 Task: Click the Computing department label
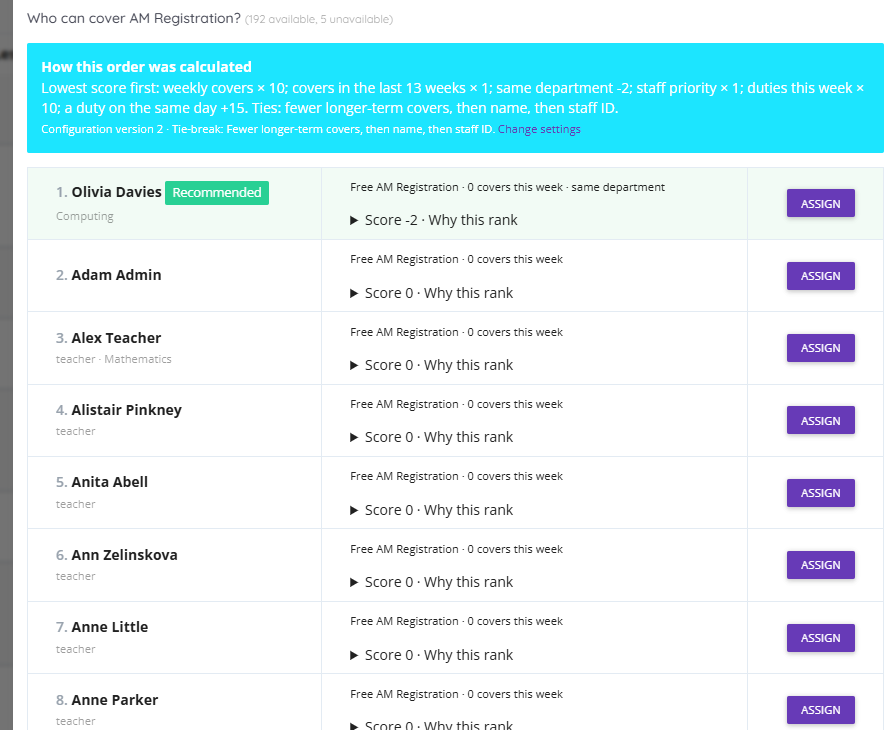[x=84, y=216]
